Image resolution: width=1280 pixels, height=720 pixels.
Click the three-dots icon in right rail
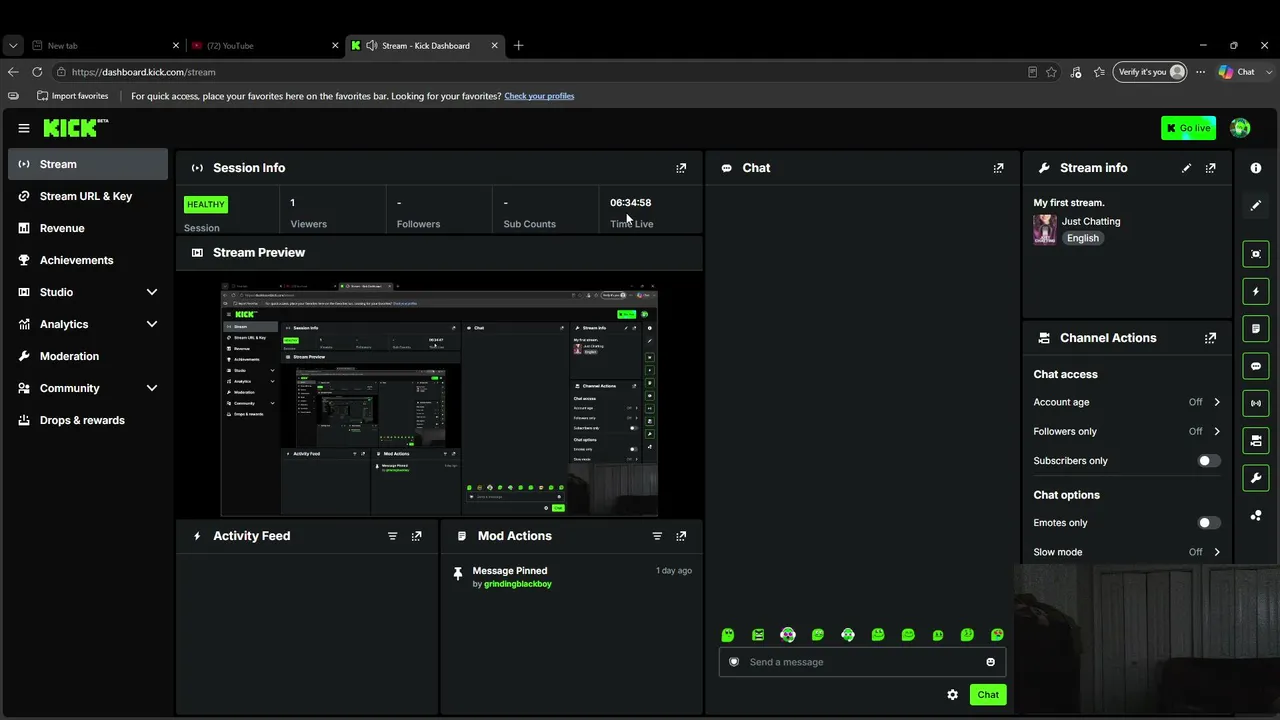(x=1256, y=515)
